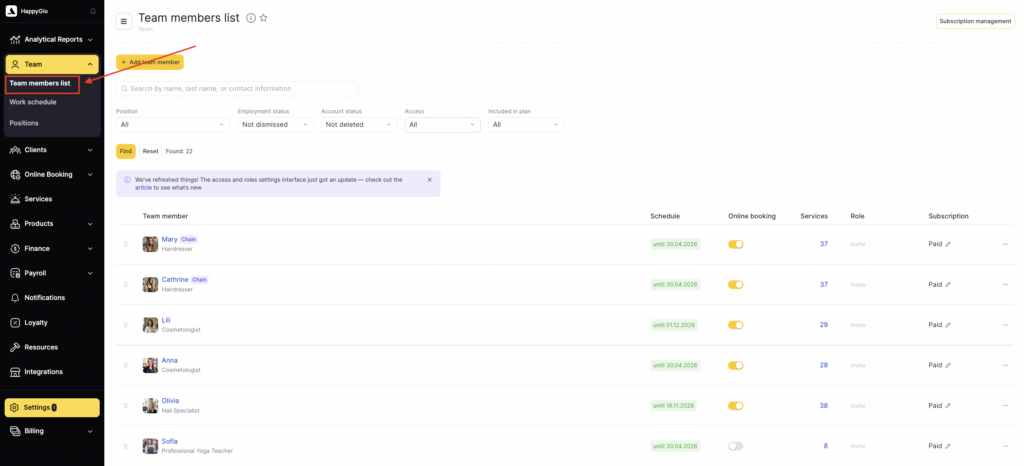Click the notification bell in sidebar header
Viewport: 1024px width, 466px height.
[x=93, y=11]
